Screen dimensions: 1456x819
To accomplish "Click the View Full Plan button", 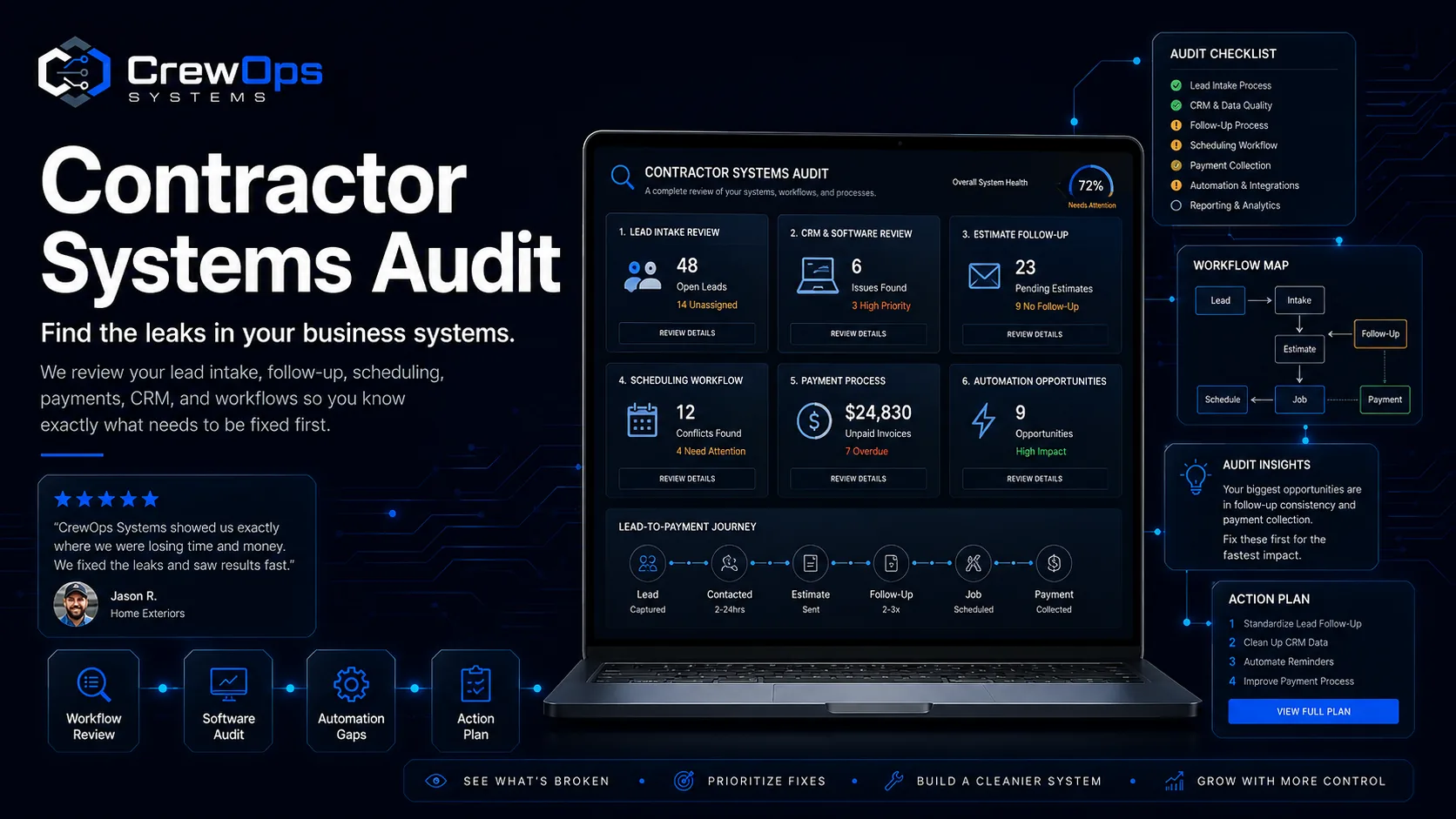I will [1313, 711].
